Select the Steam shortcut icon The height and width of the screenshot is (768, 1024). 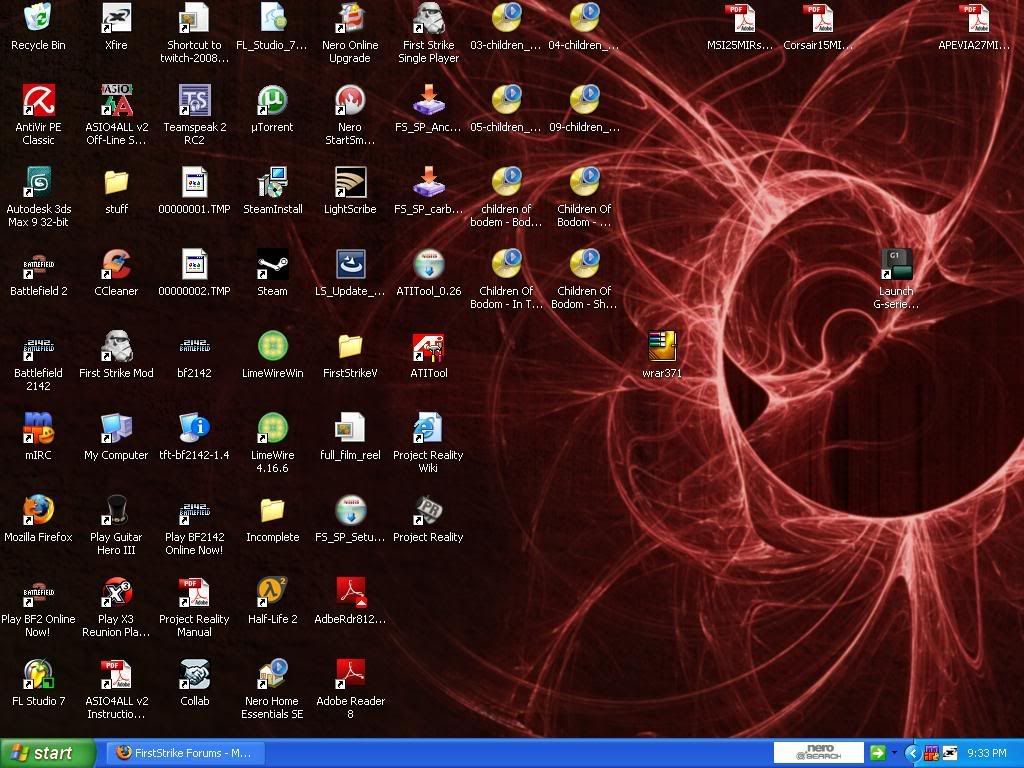click(x=272, y=264)
